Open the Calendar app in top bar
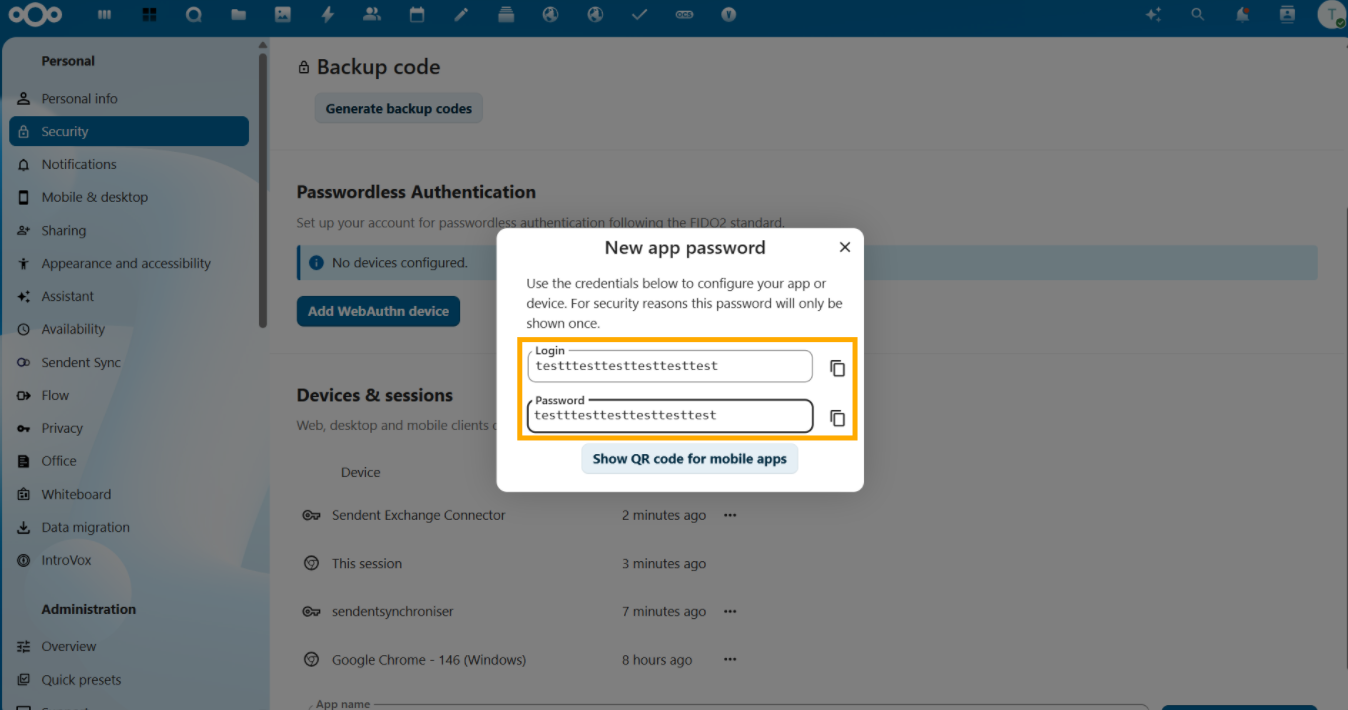This screenshot has height=710, width=1348. click(416, 15)
